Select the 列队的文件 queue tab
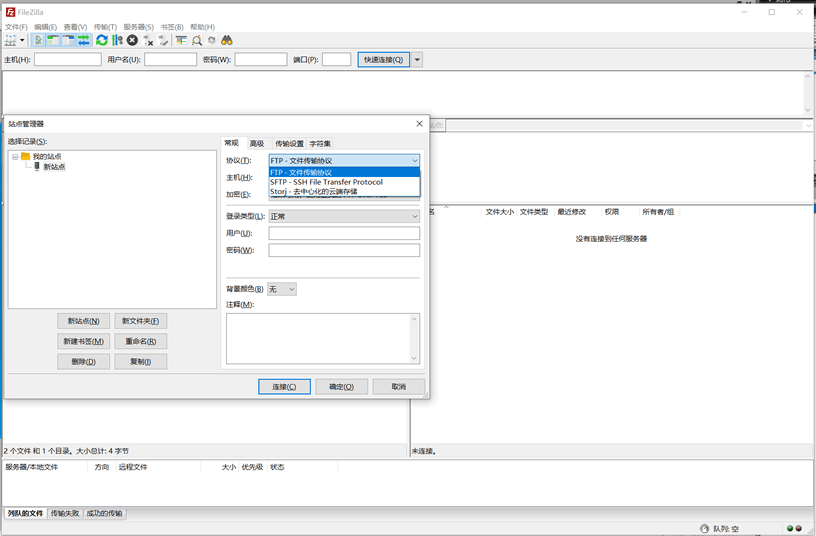This screenshot has height=536, width=816. point(25,514)
